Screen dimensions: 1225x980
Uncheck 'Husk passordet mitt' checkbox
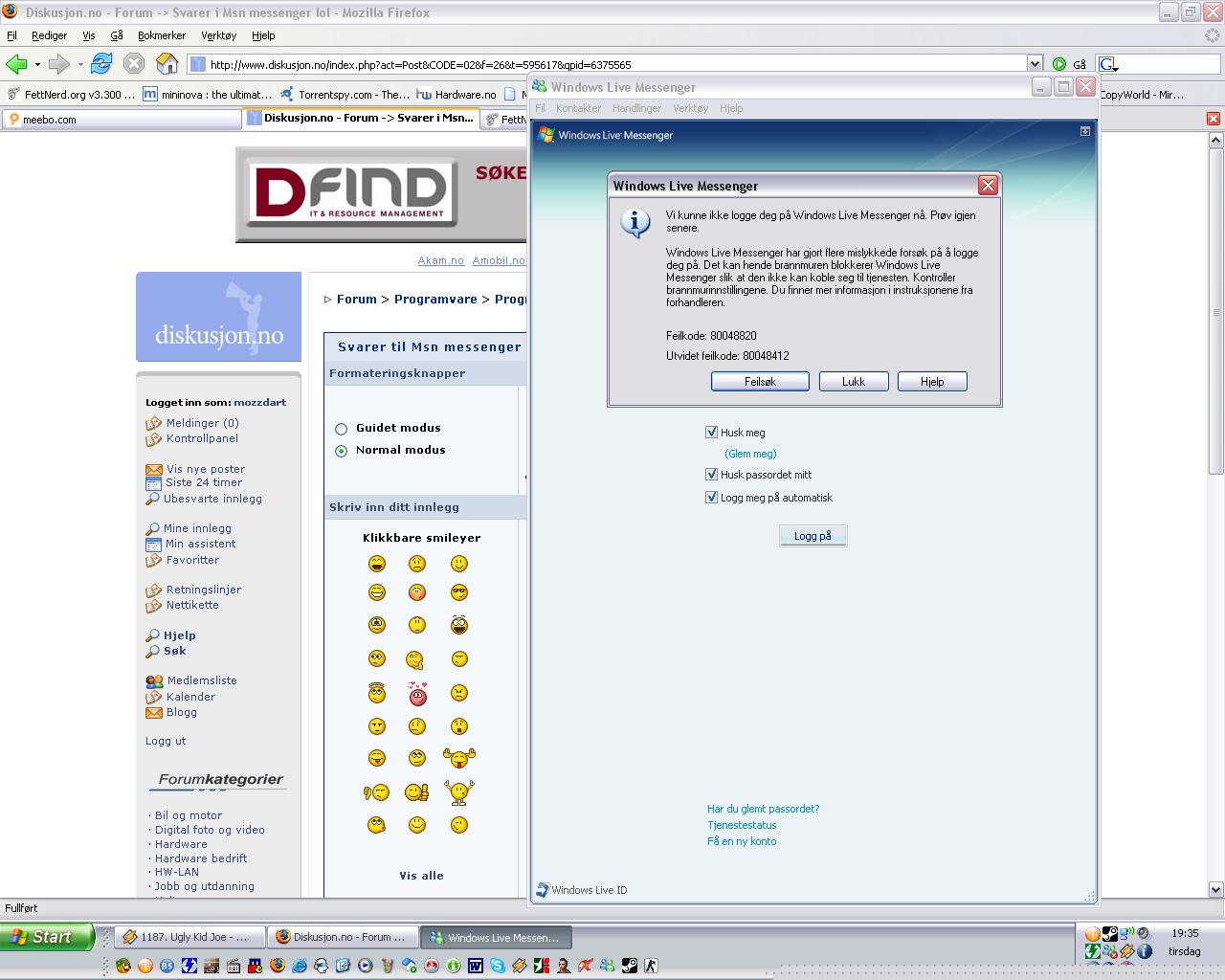711,475
